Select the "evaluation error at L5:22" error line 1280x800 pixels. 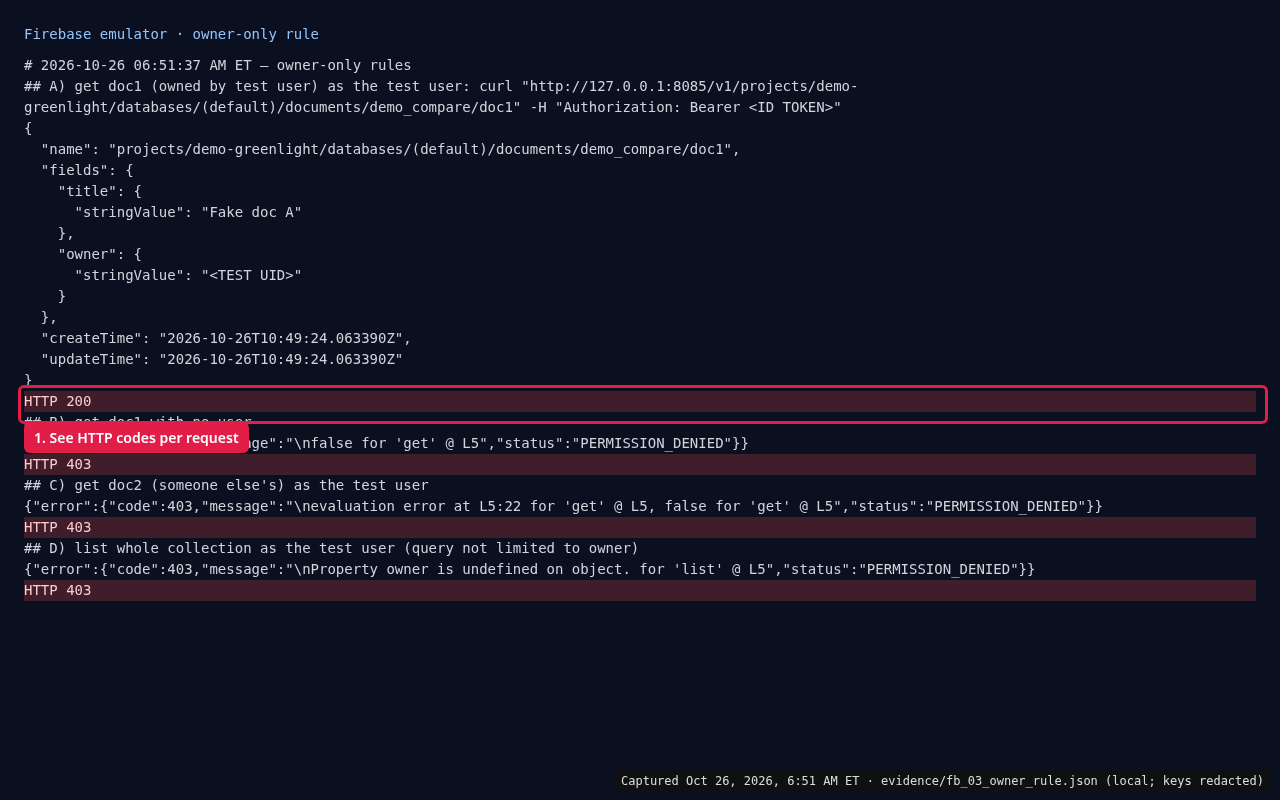pyautogui.click(x=563, y=506)
